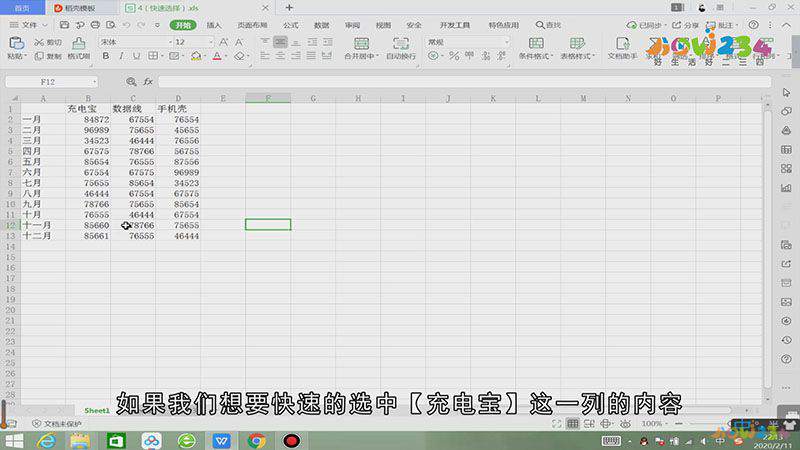This screenshot has width=800, height=450.
Task: Click the Merge and Center 合并居中 icon
Action: click(361, 43)
